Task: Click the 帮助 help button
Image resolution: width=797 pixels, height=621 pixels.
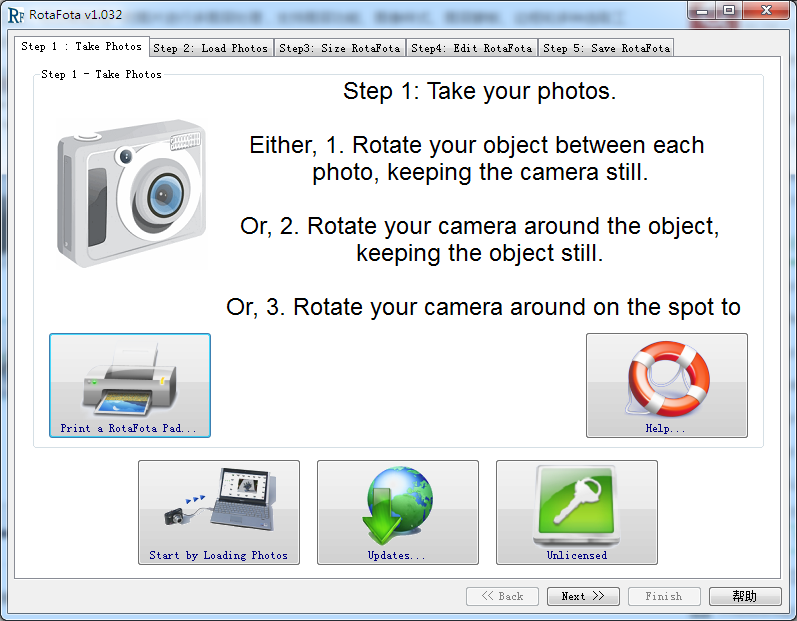Action: (745, 596)
